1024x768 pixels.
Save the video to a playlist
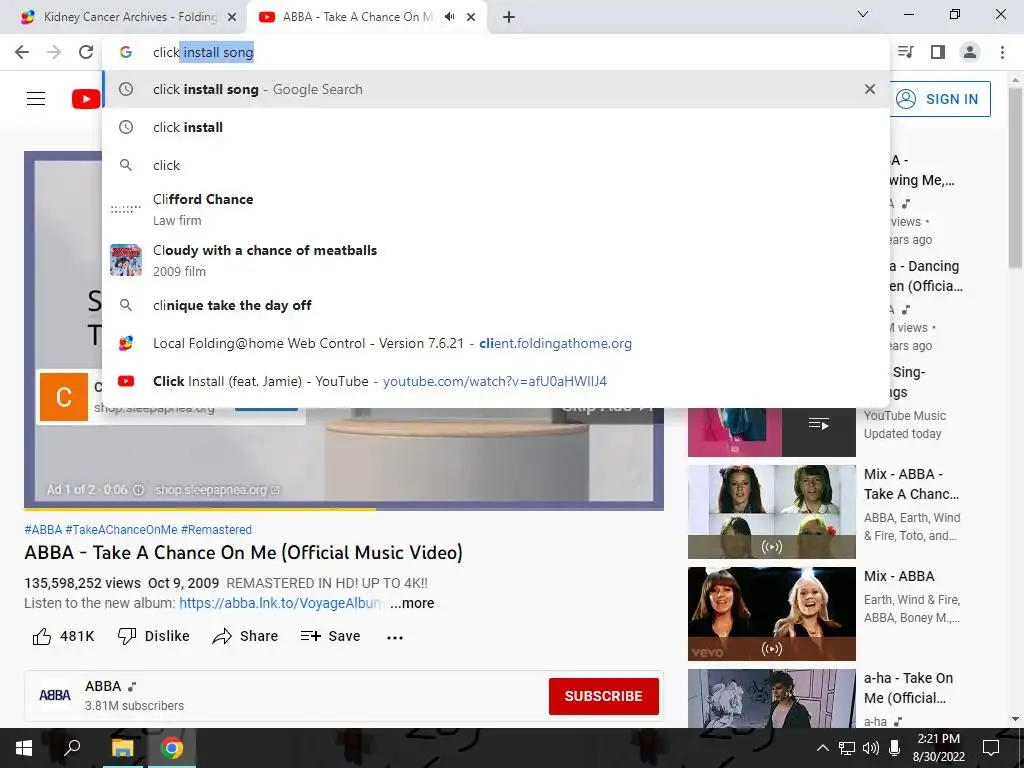330,636
